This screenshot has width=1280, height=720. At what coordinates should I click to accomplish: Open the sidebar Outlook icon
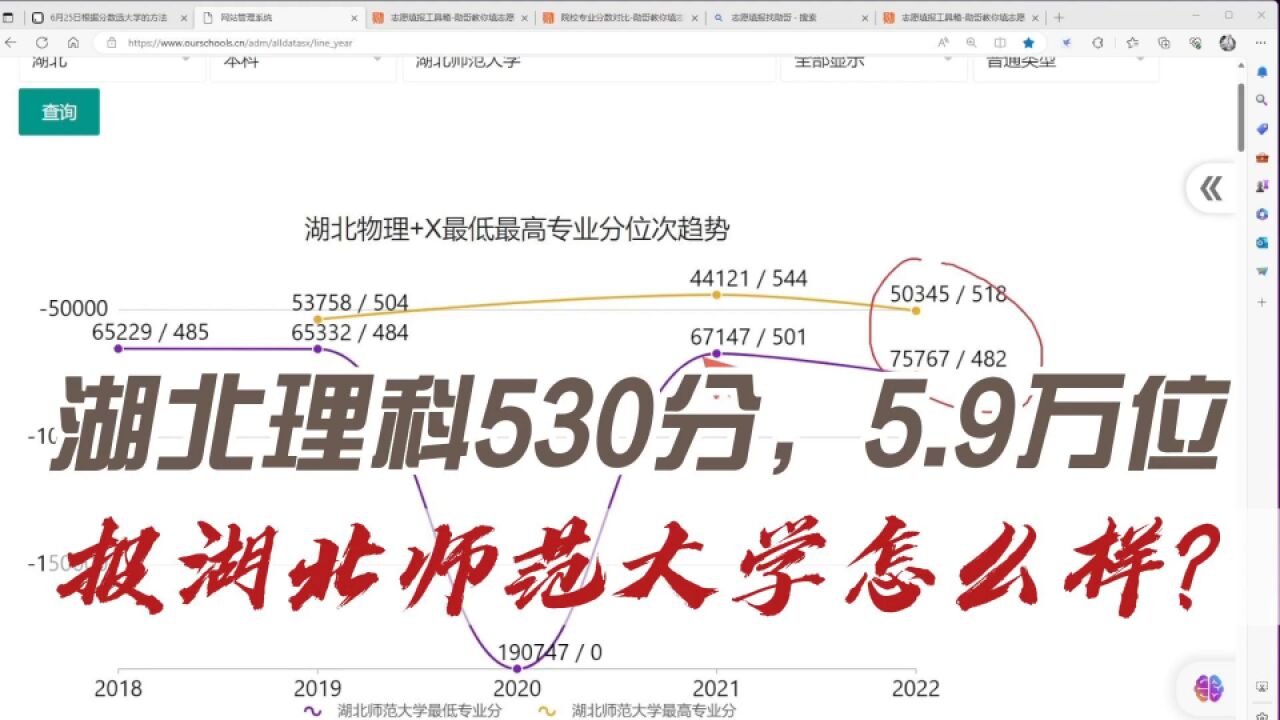click(1262, 242)
